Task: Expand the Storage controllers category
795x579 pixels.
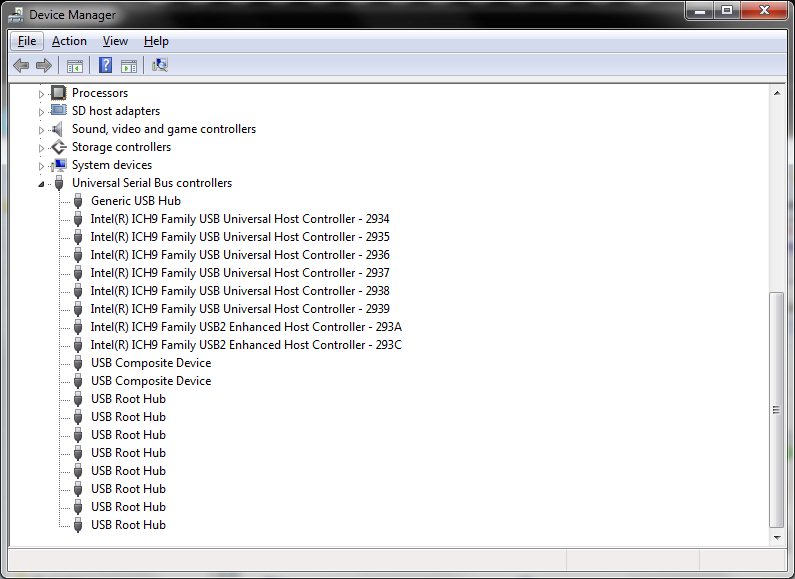Action: (41, 148)
